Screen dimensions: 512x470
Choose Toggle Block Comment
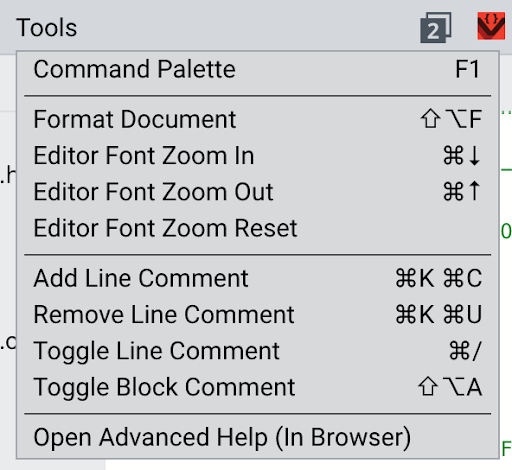click(257, 387)
